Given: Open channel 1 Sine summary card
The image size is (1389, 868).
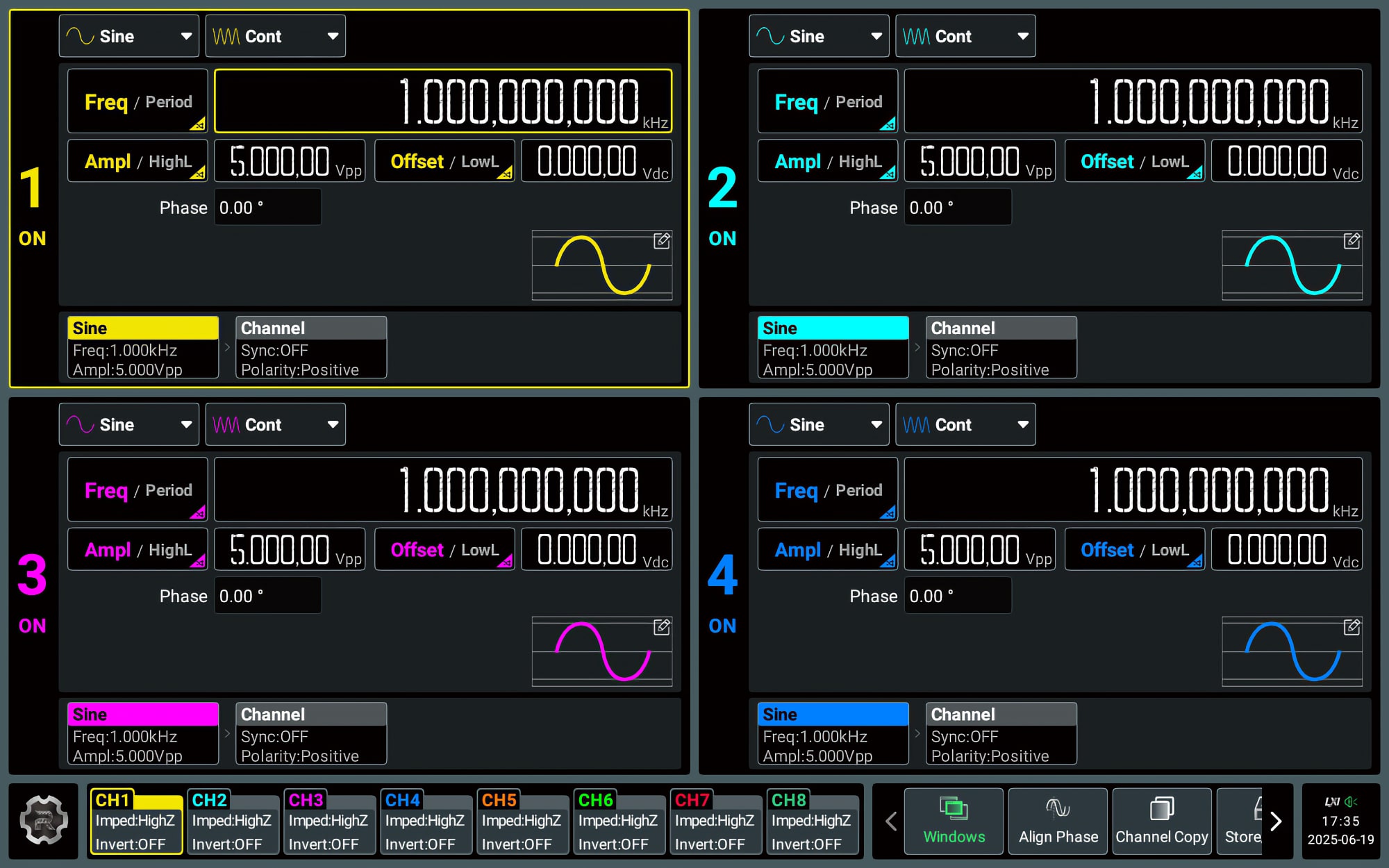Looking at the screenshot, I should (x=143, y=347).
